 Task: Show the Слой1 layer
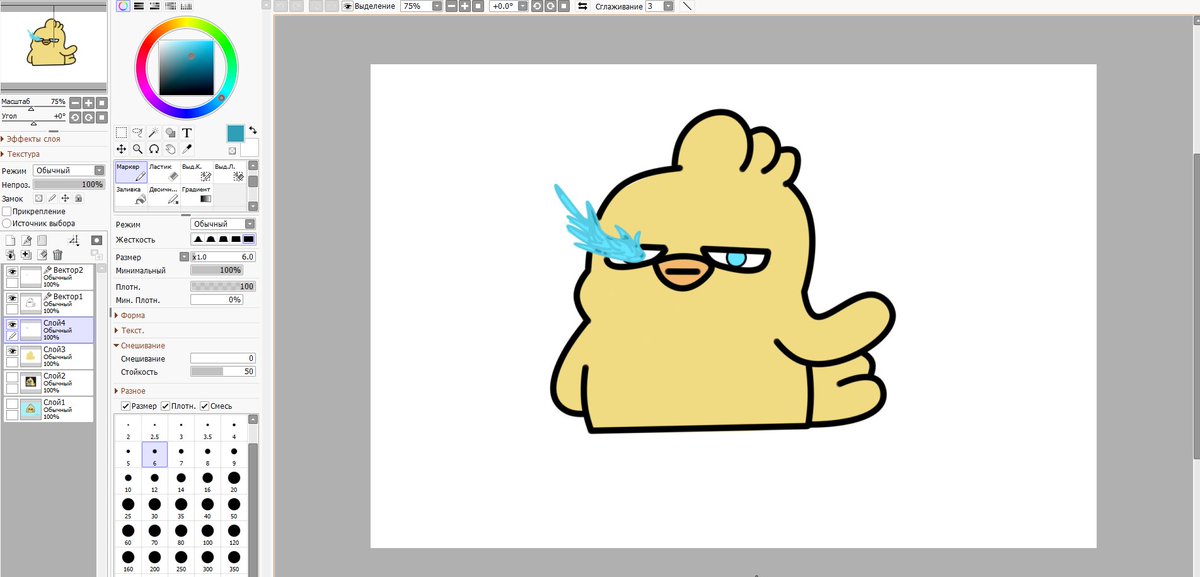pos(12,403)
